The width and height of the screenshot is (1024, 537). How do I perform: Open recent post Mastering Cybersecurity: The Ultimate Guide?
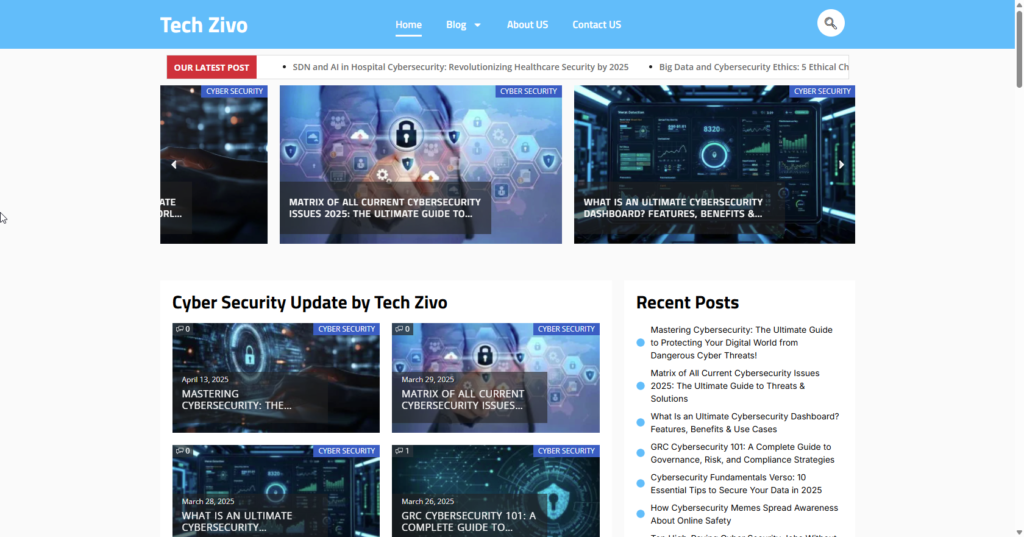tap(741, 342)
